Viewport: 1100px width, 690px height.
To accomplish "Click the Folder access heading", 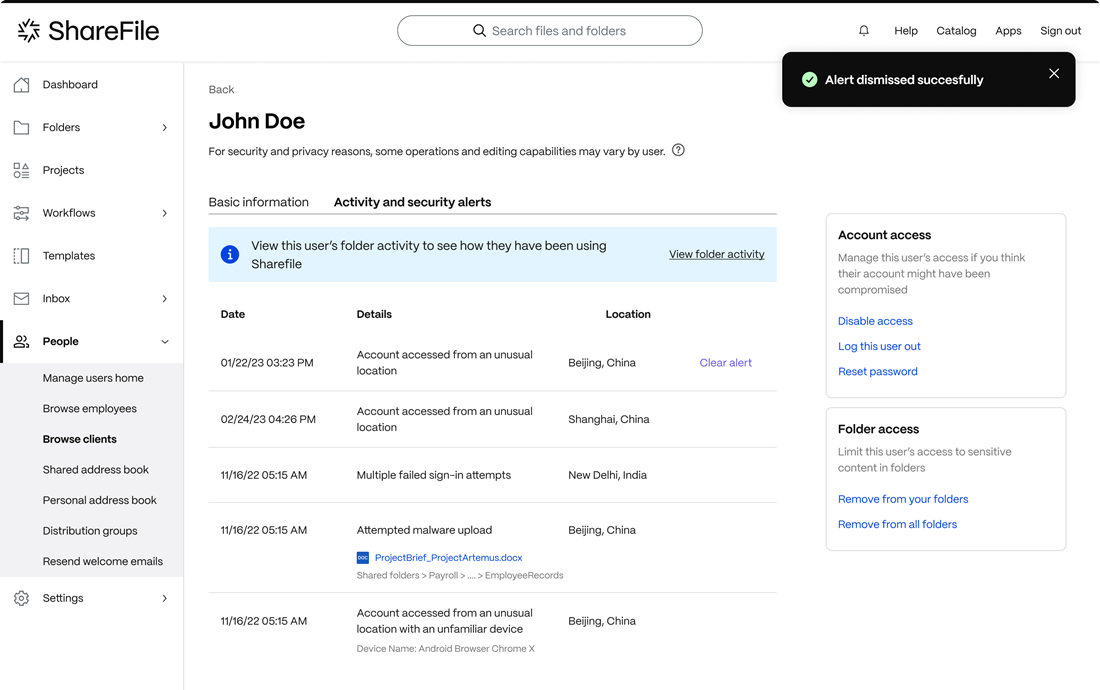I will (x=878, y=429).
